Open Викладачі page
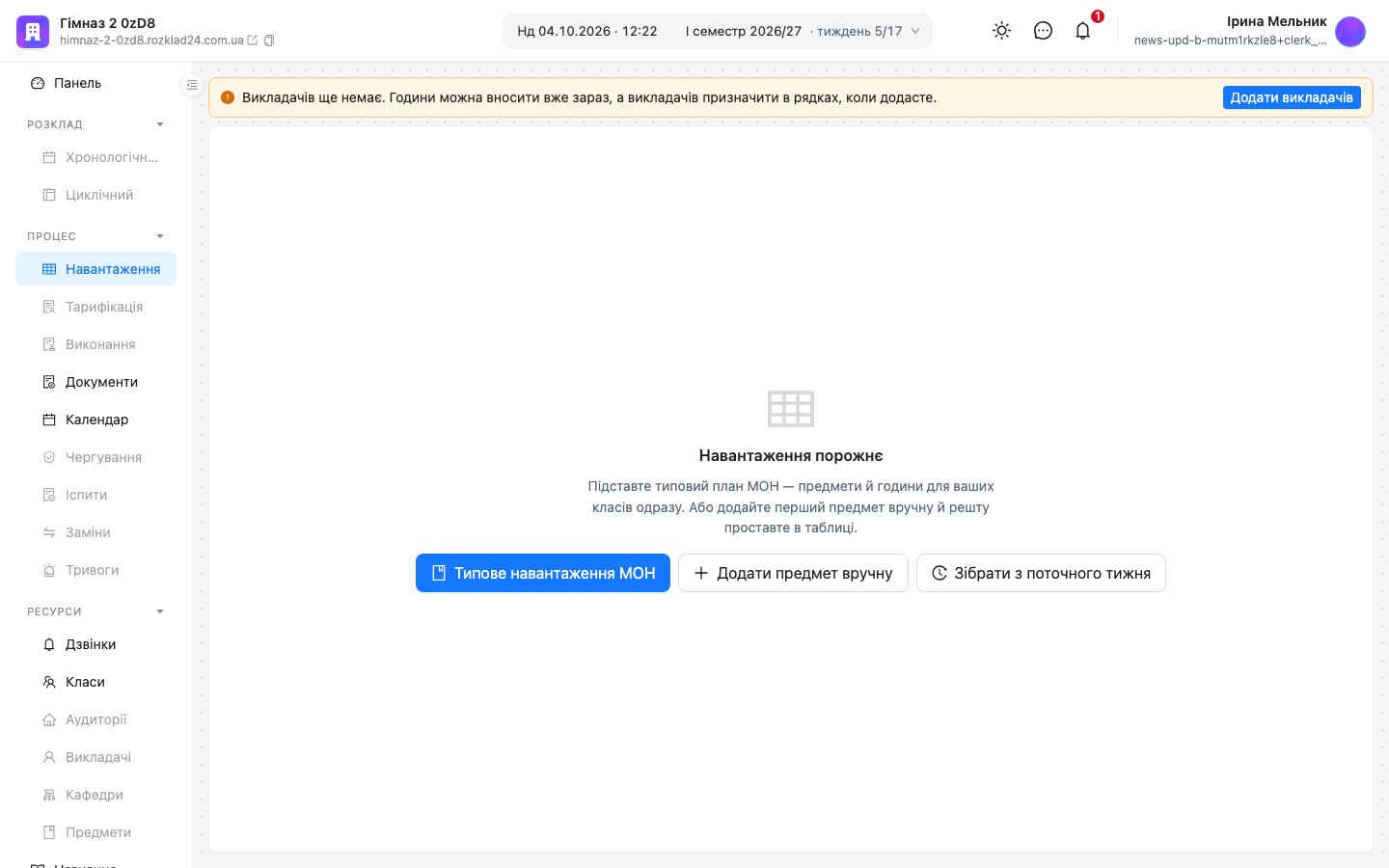The image size is (1389, 868). pyautogui.click(x=95, y=757)
